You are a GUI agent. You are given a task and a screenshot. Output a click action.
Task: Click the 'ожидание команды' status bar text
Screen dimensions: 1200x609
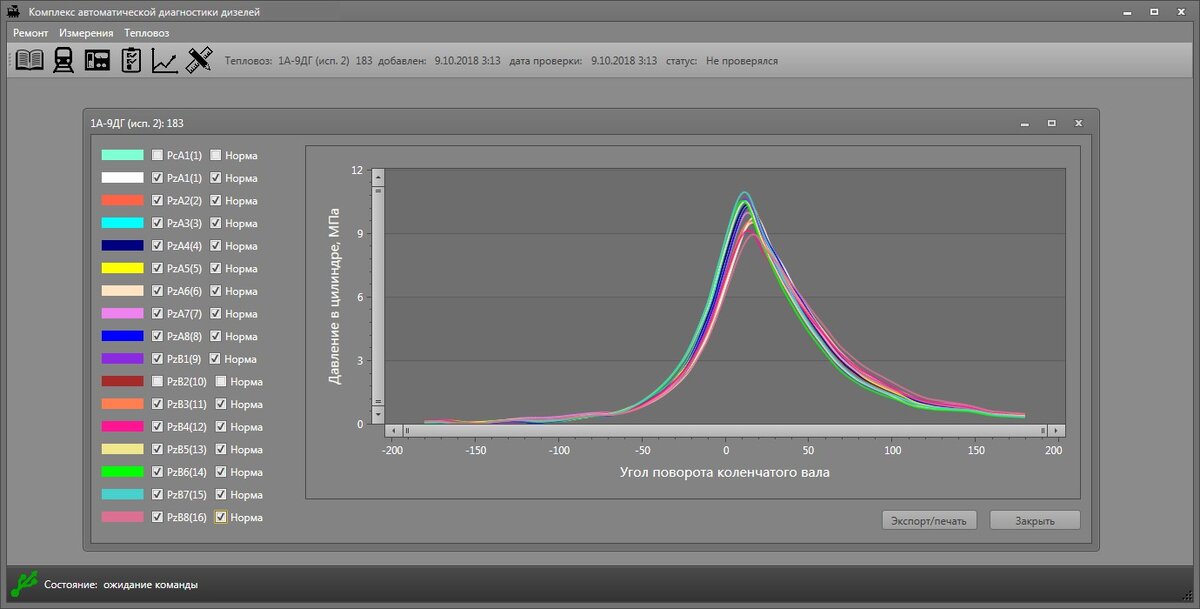tap(150, 584)
